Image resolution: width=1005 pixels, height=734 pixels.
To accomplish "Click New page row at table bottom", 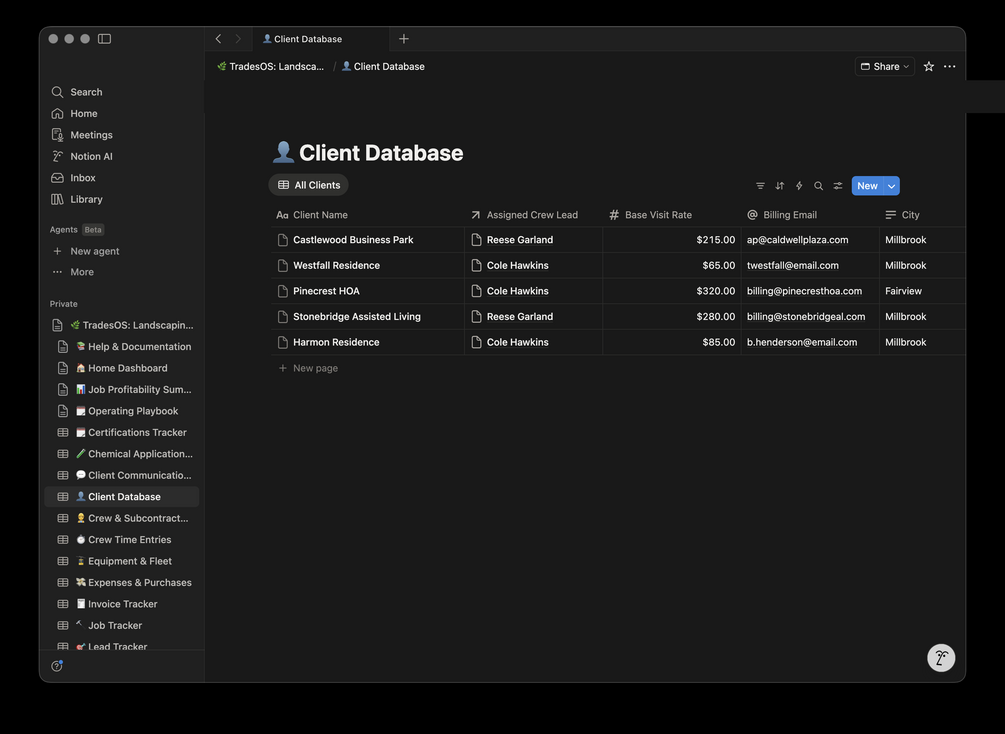I will pyautogui.click(x=315, y=368).
